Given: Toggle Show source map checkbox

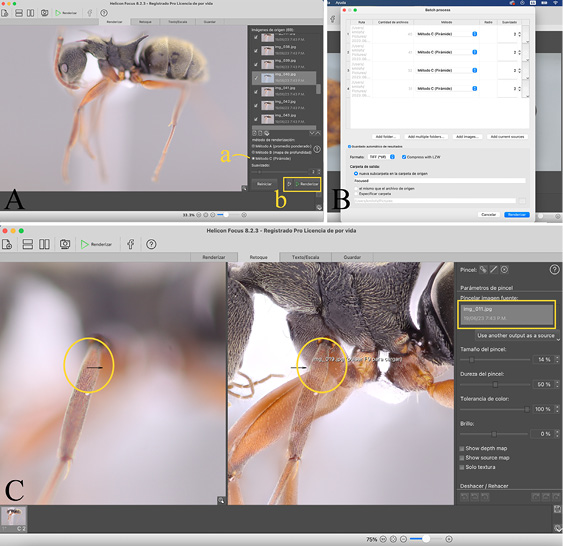Looking at the screenshot, I should (x=462, y=458).
